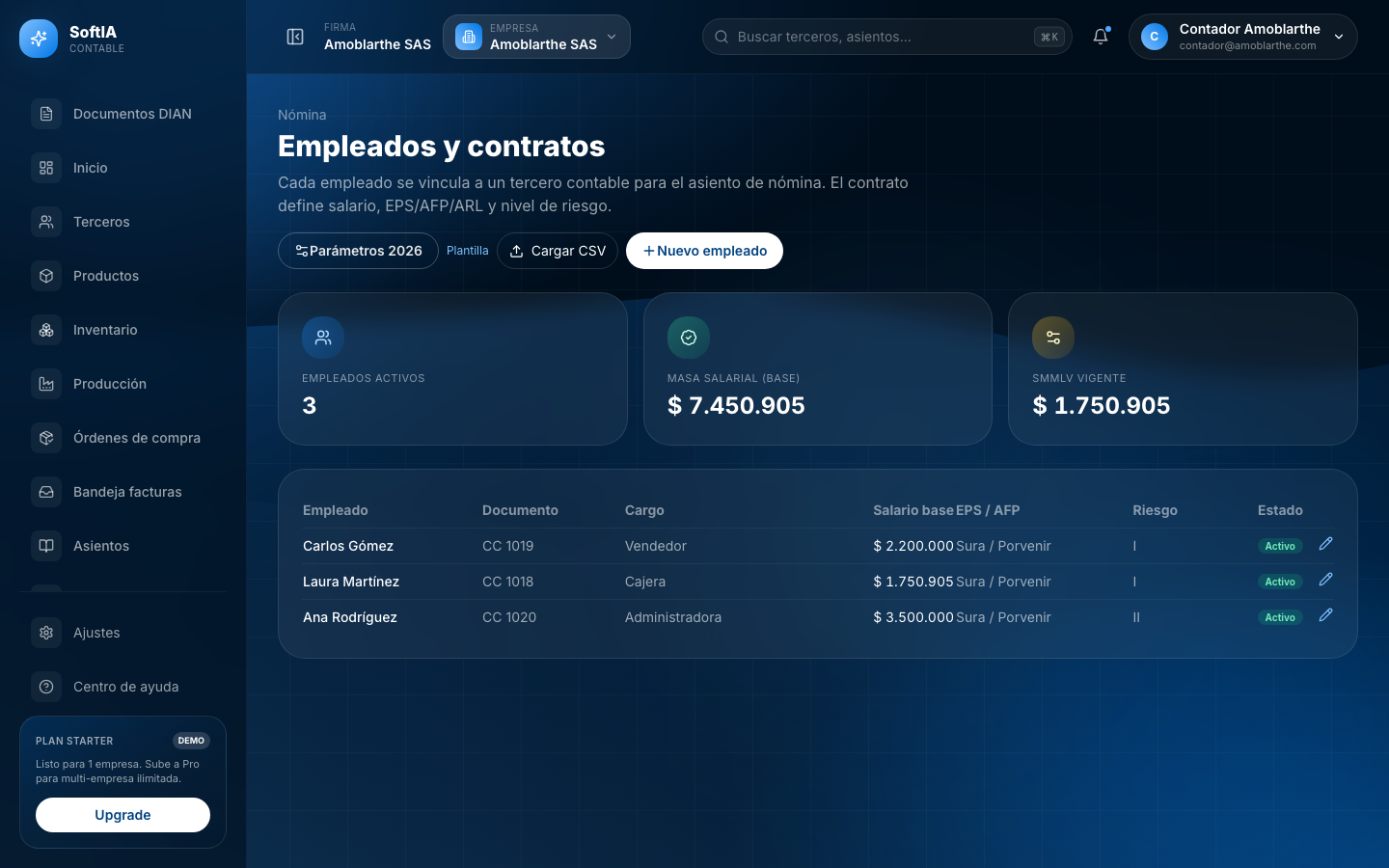1389x868 pixels.
Task: Click the Nómina breadcrumb label
Action: [x=302, y=115]
